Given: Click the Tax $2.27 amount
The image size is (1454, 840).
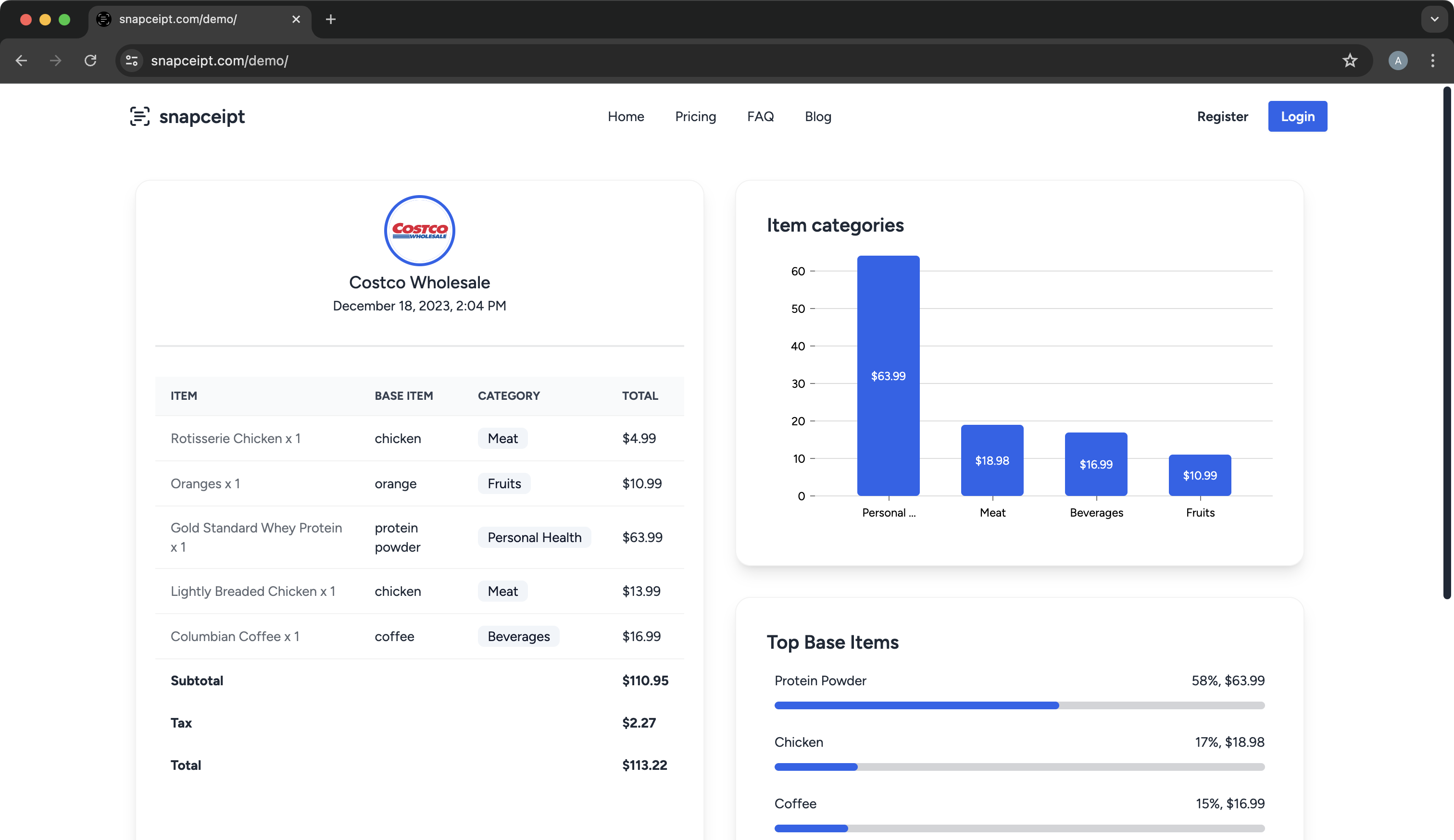Looking at the screenshot, I should click(x=639, y=723).
